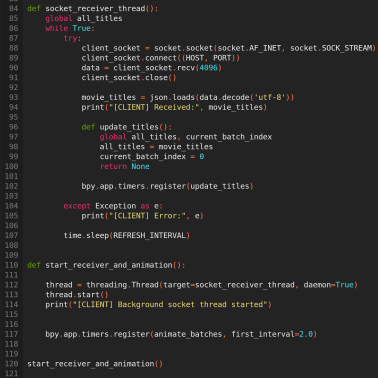Click the 'global all_titles' line

tap(84, 18)
